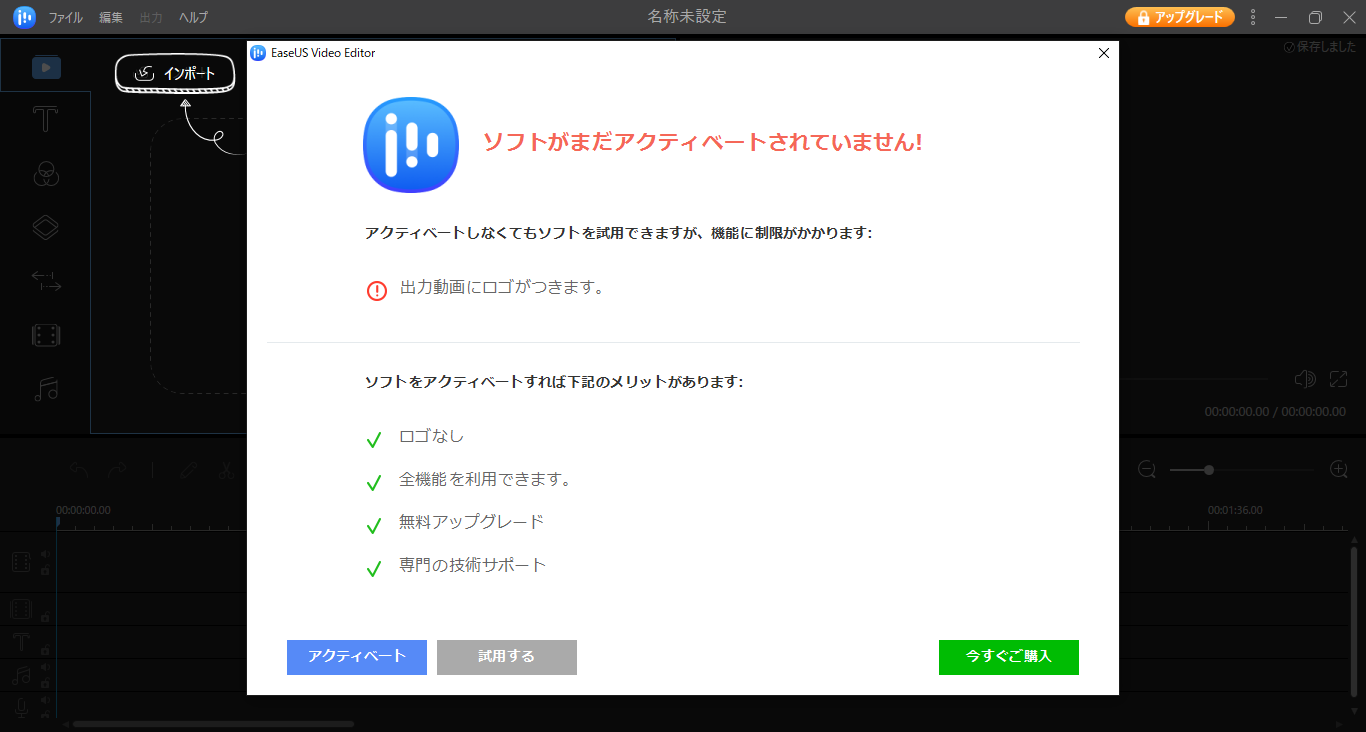Click the fullscreen preview icon
The height and width of the screenshot is (732, 1366).
(1338, 379)
